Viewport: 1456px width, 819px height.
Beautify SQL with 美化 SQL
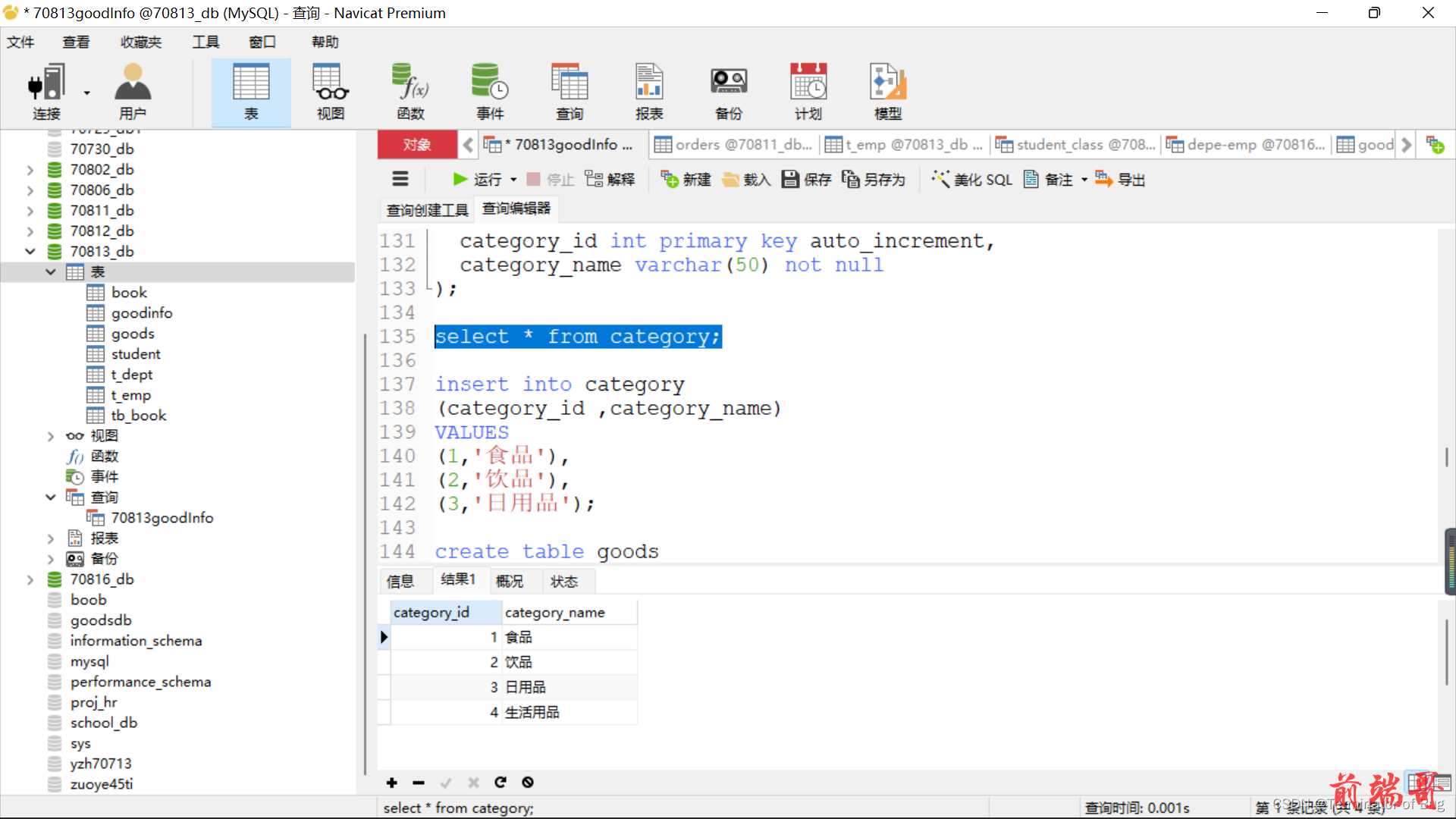[x=972, y=179]
